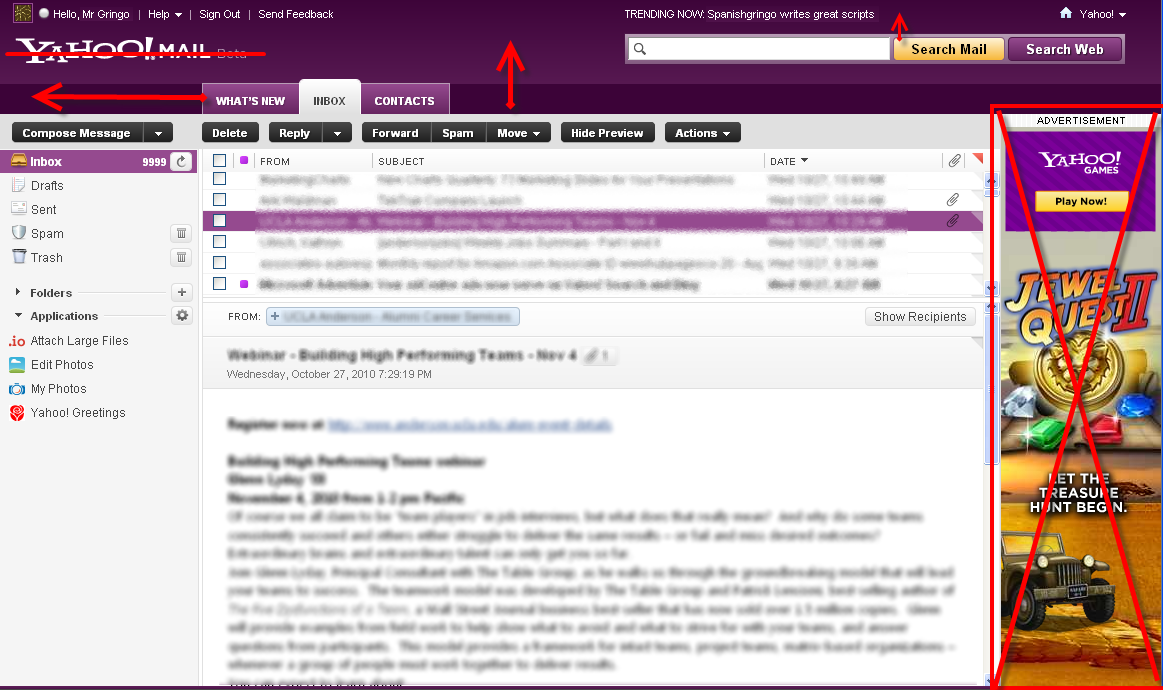This screenshot has height=690, width=1163.
Task: Open the Trash folder label
Action: point(47,257)
